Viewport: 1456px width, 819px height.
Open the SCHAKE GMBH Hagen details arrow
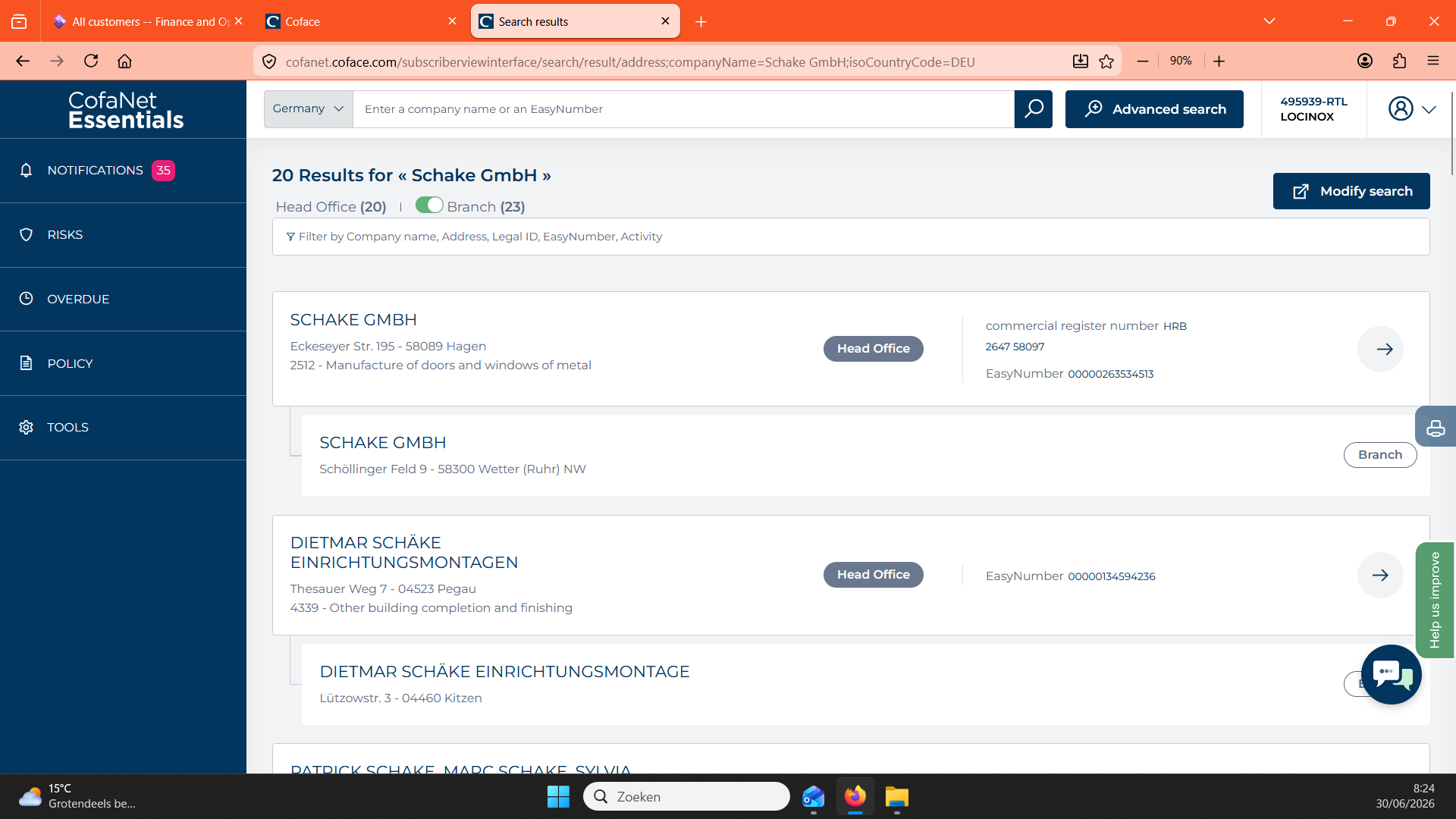click(x=1380, y=349)
